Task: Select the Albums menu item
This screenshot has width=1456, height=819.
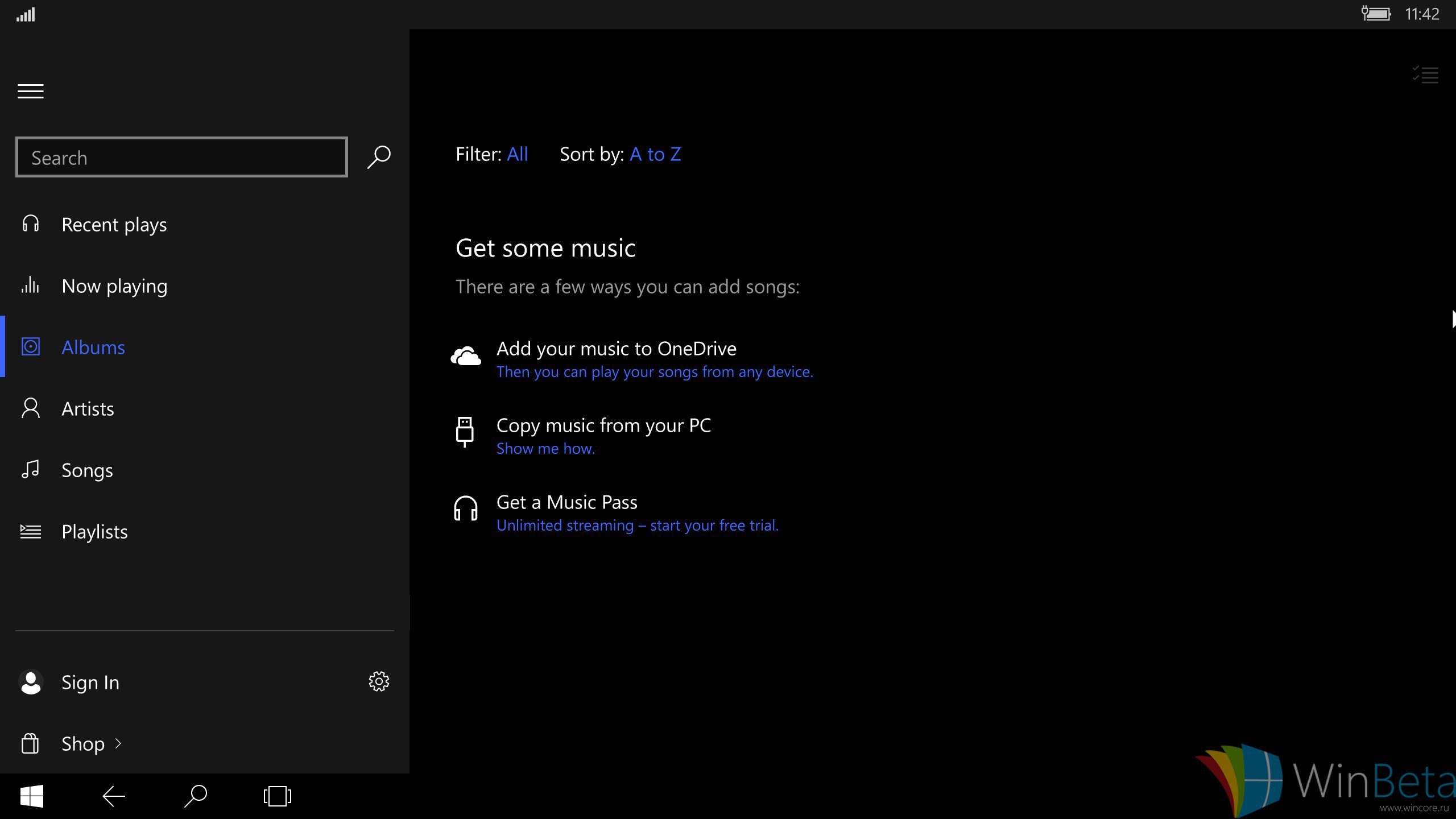Action: tap(205, 347)
